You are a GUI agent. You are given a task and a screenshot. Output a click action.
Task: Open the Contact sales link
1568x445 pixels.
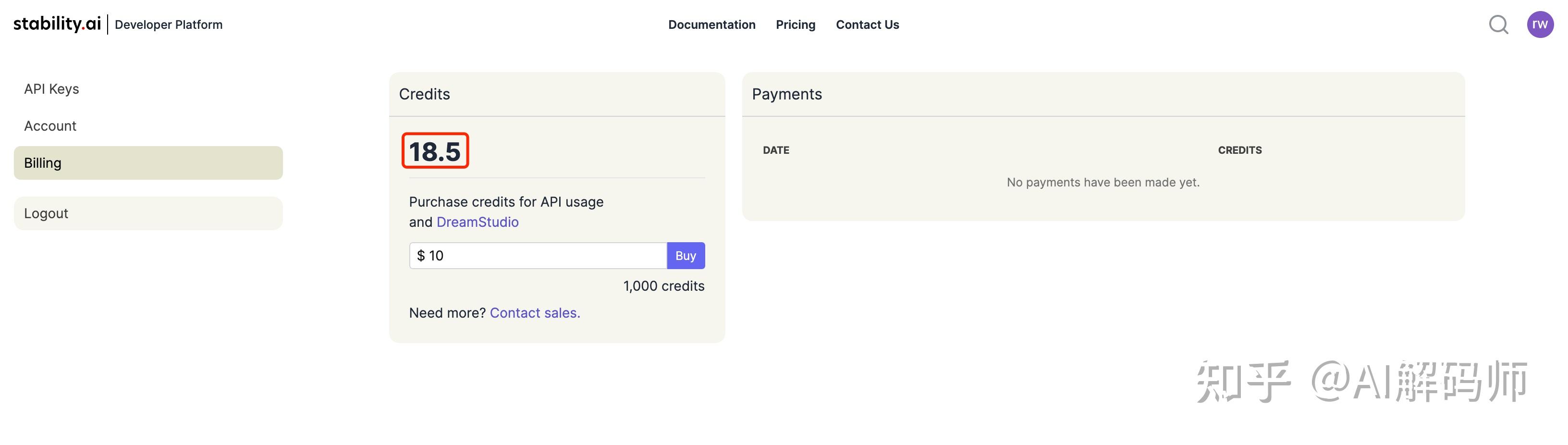pyautogui.click(x=534, y=313)
